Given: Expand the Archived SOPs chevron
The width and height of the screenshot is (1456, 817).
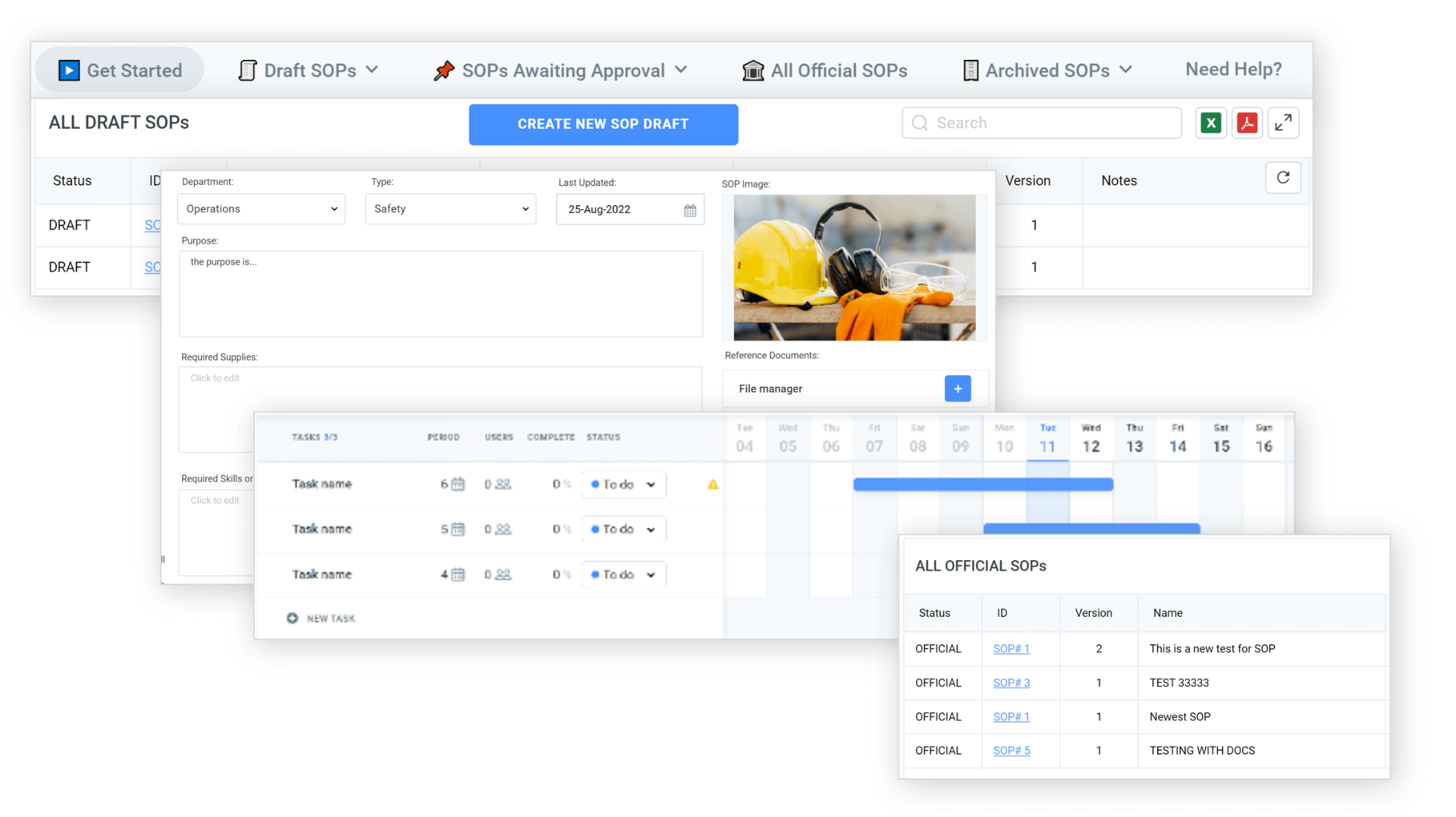Looking at the screenshot, I should click(x=1126, y=70).
